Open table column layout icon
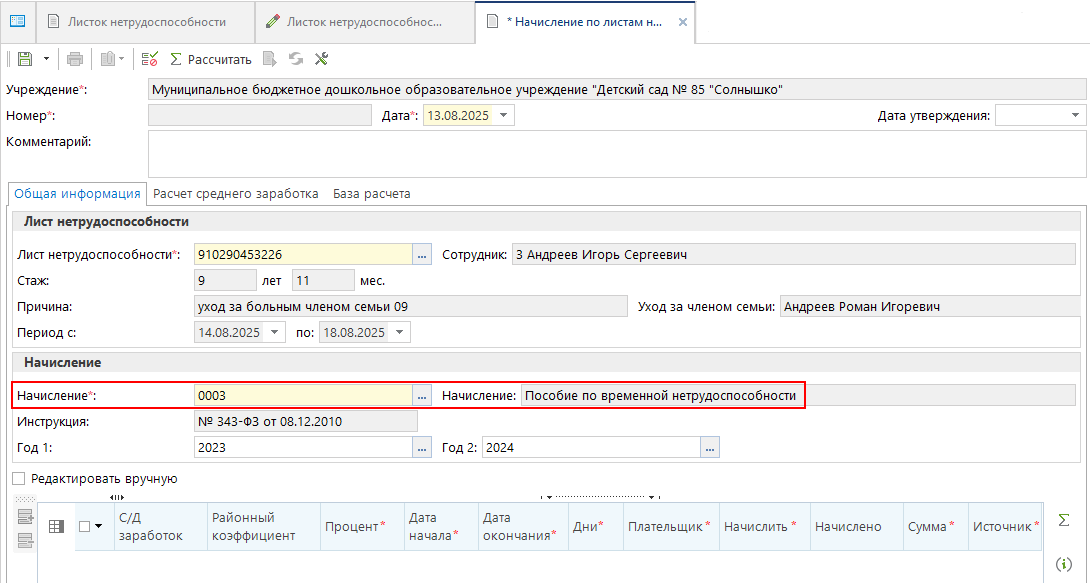 coord(57,526)
